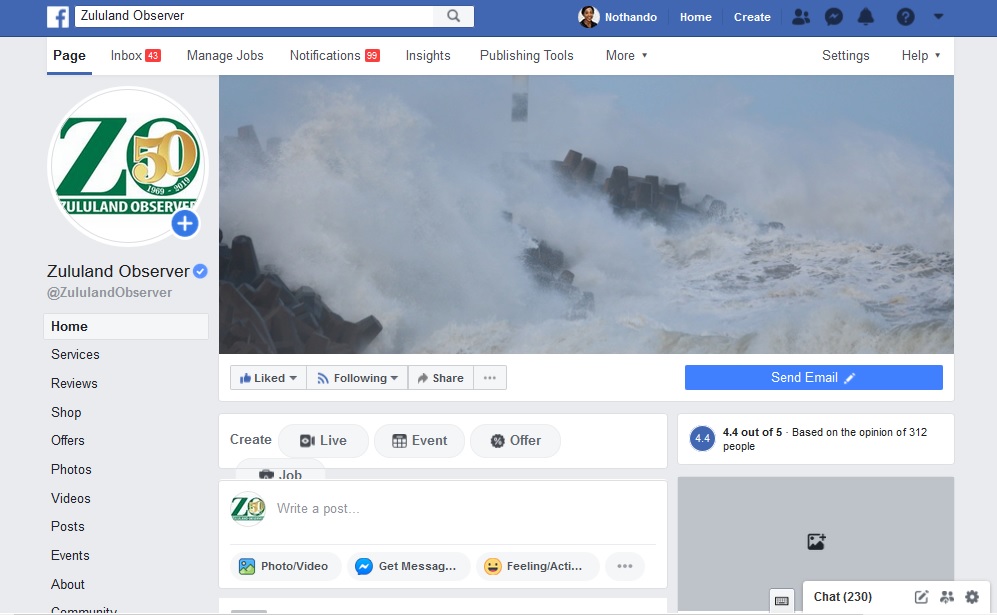
Task: Click the plus icon on profile picture
Action: click(185, 223)
